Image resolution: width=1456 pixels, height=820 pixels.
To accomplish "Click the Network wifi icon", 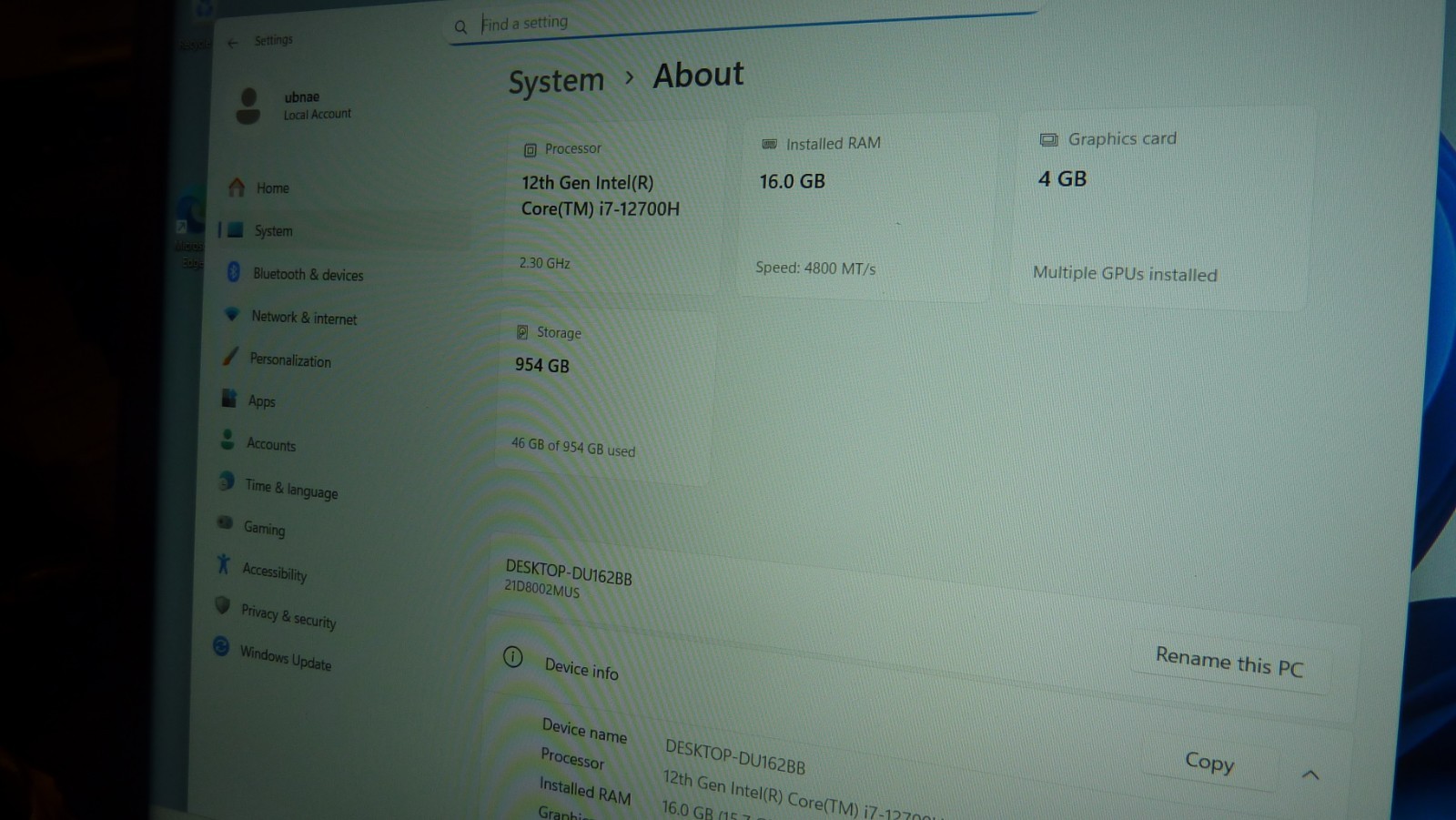I will [232, 314].
